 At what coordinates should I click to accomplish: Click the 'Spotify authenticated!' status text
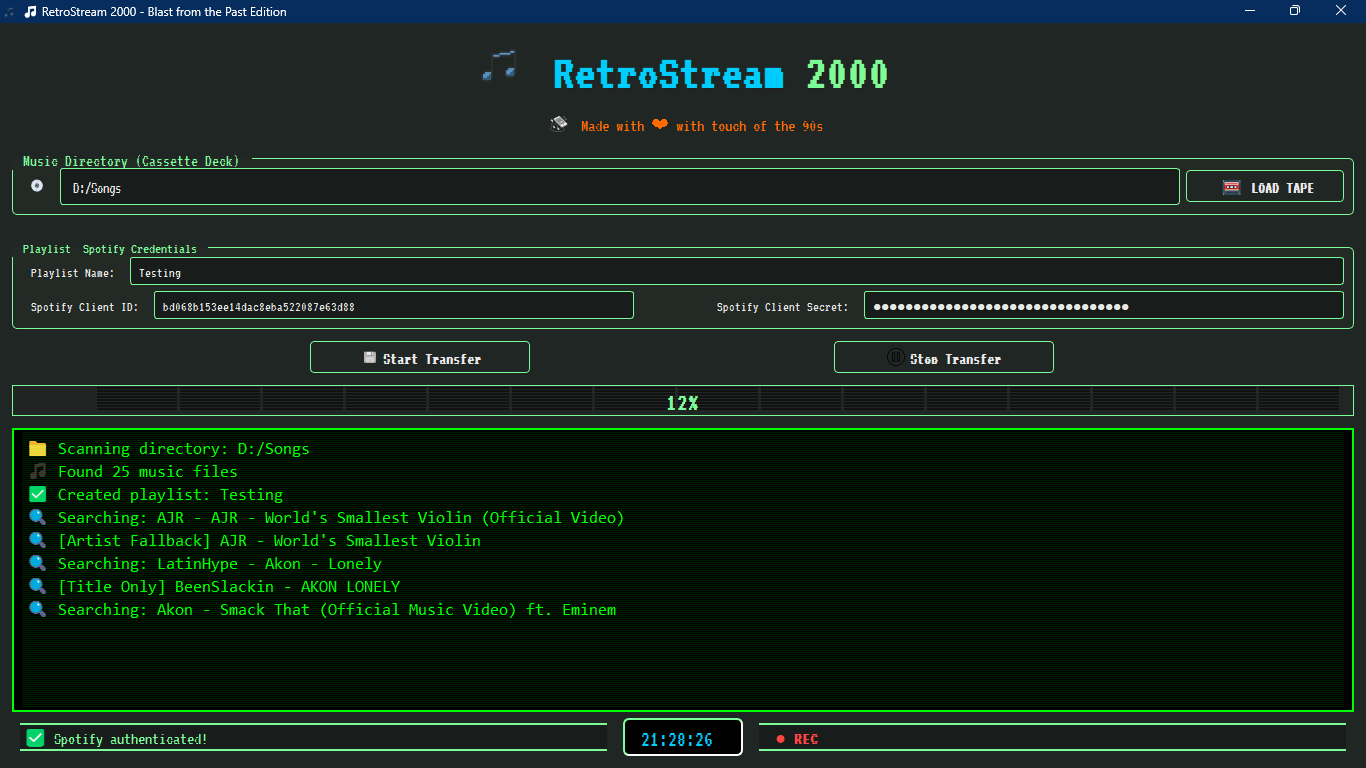tap(131, 739)
